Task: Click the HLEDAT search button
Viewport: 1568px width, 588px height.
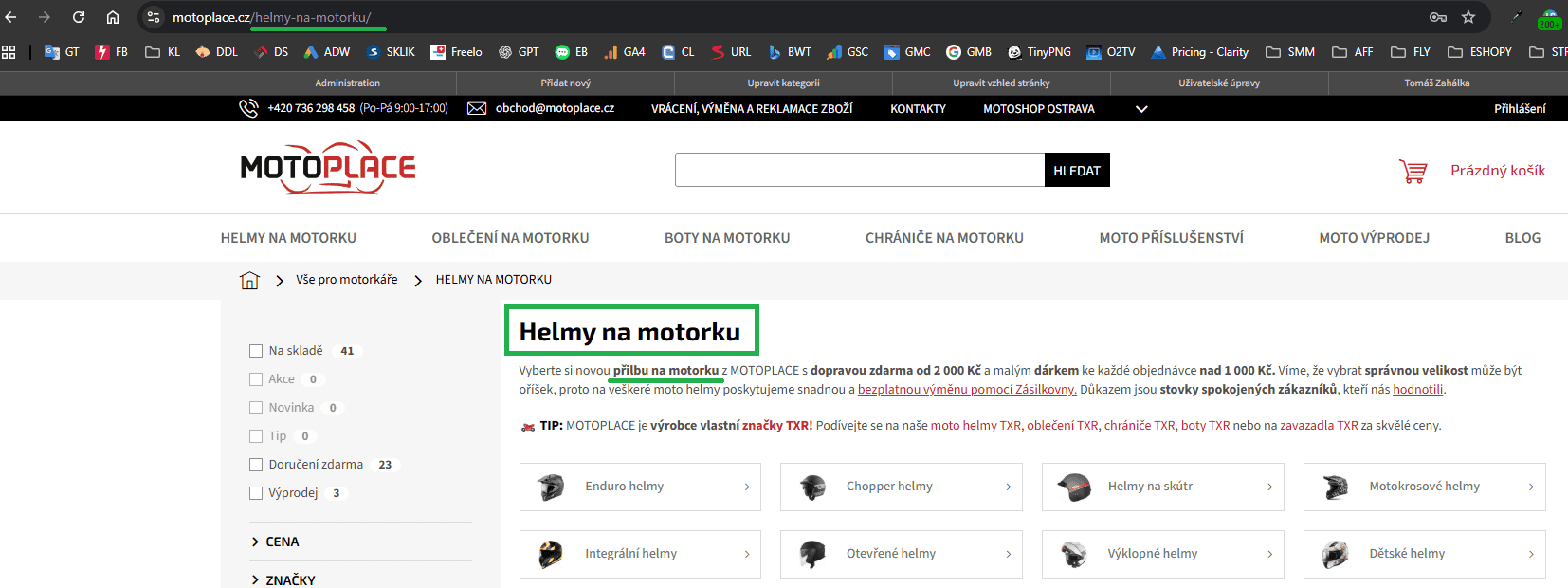Action: tap(1077, 171)
